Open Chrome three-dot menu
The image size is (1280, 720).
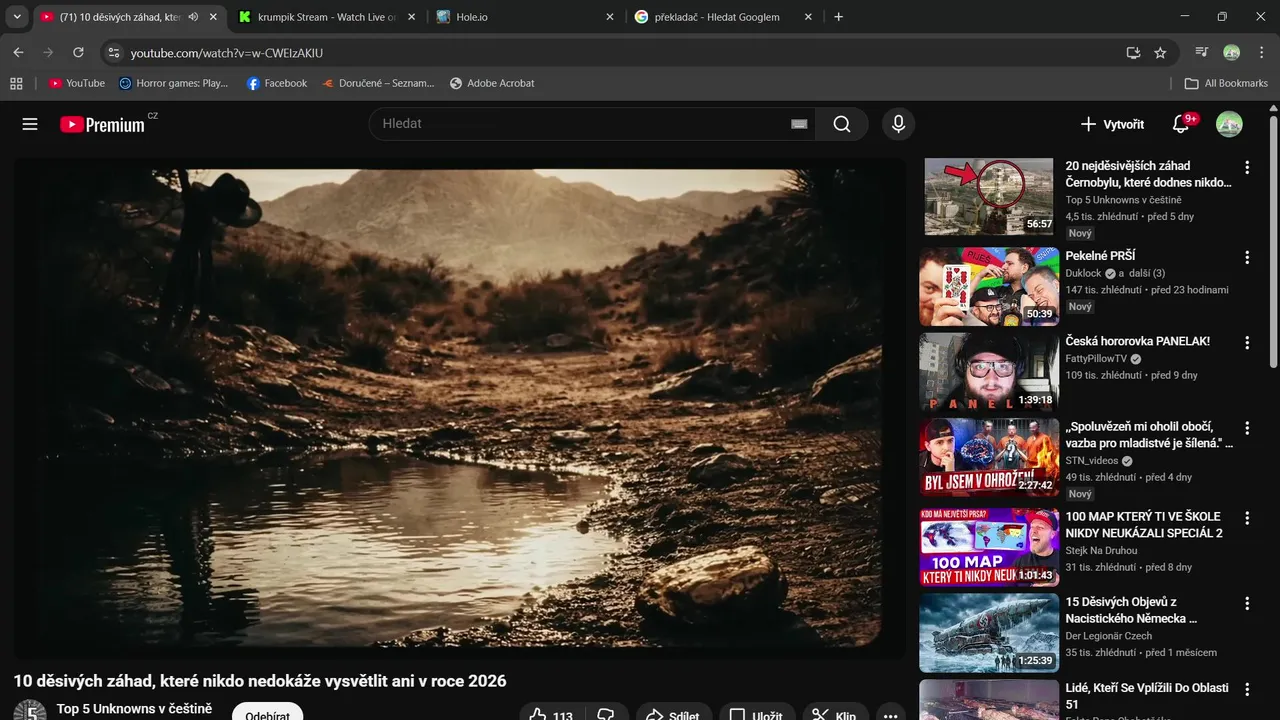[1261, 53]
